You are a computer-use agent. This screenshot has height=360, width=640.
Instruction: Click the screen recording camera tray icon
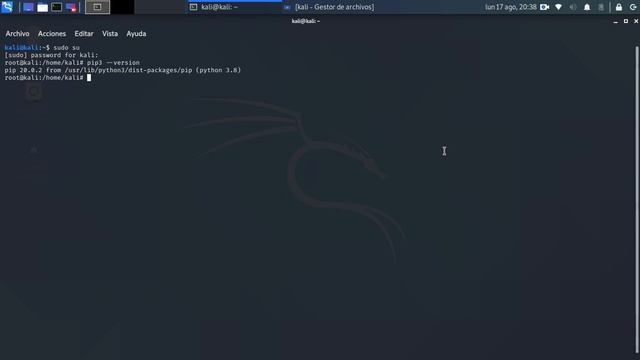(544, 7)
